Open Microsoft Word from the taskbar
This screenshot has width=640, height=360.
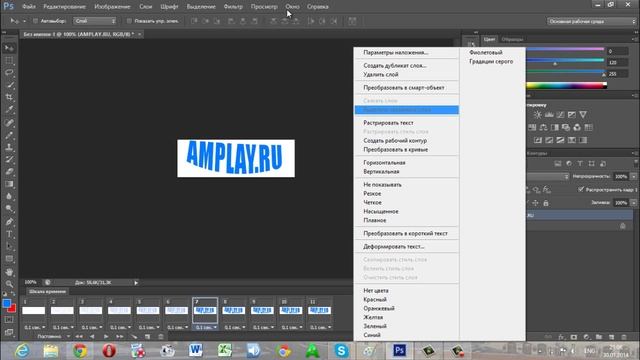(195, 351)
